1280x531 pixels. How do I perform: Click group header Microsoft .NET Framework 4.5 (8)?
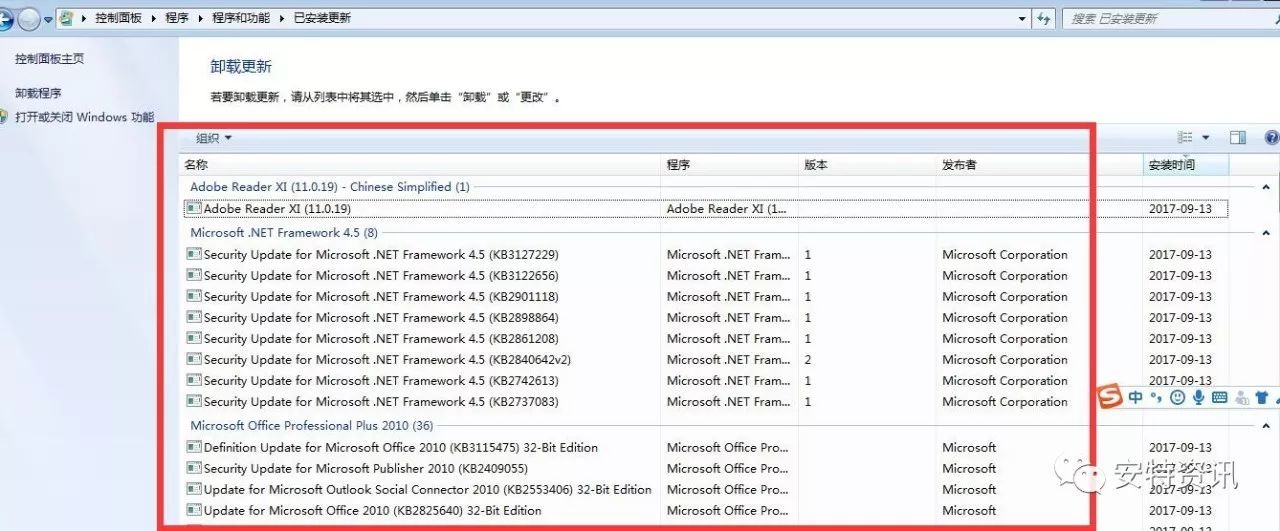[284, 232]
